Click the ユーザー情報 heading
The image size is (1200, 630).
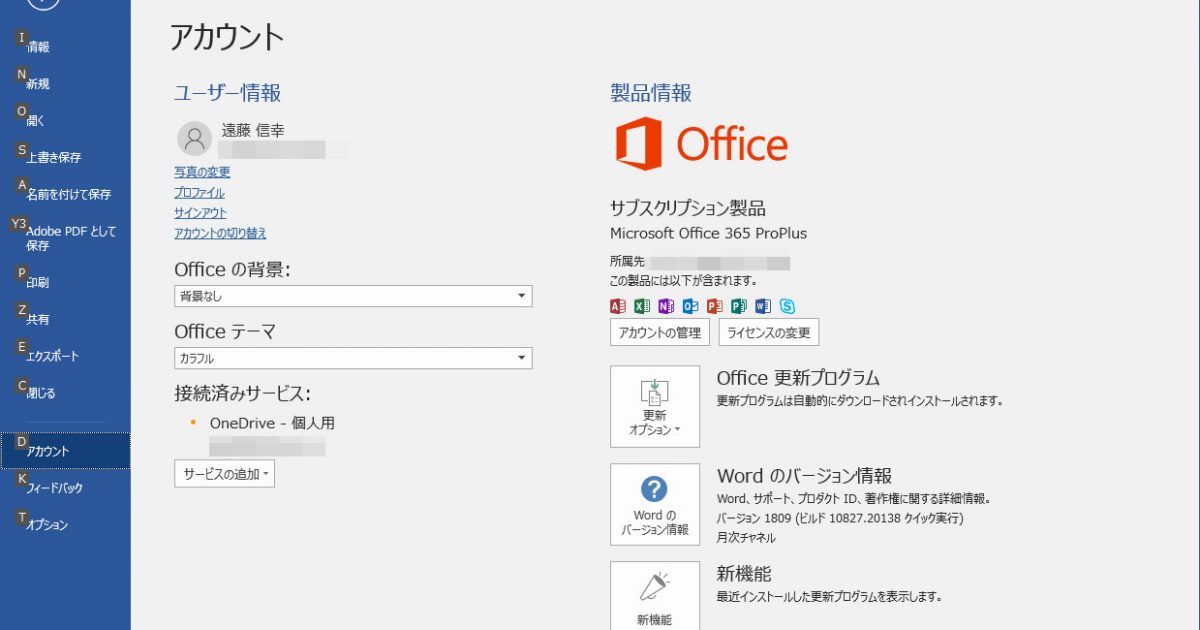pos(227,93)
